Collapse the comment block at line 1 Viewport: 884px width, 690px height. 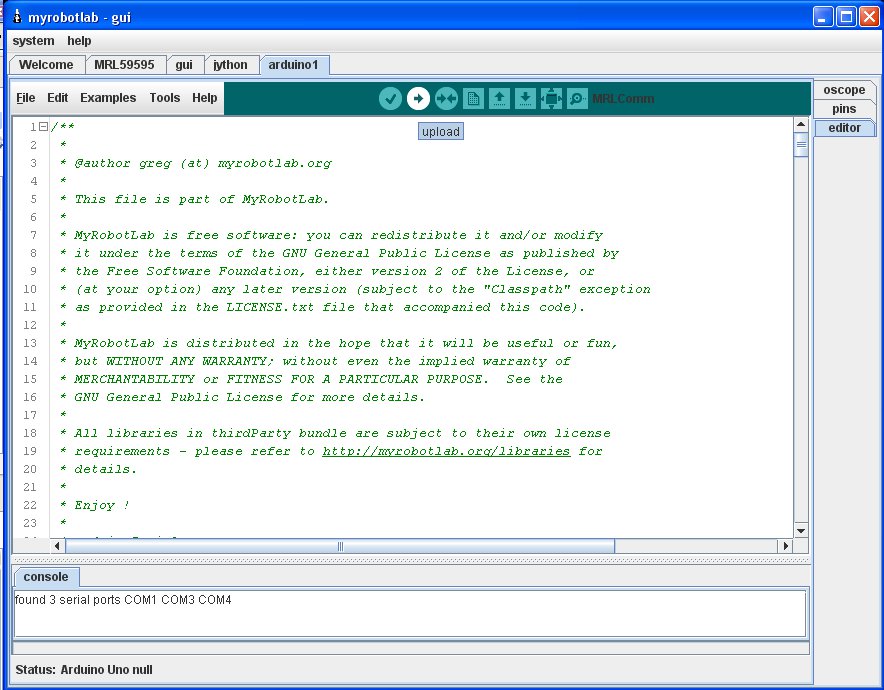pyautogui.click(x=43, y=127)
